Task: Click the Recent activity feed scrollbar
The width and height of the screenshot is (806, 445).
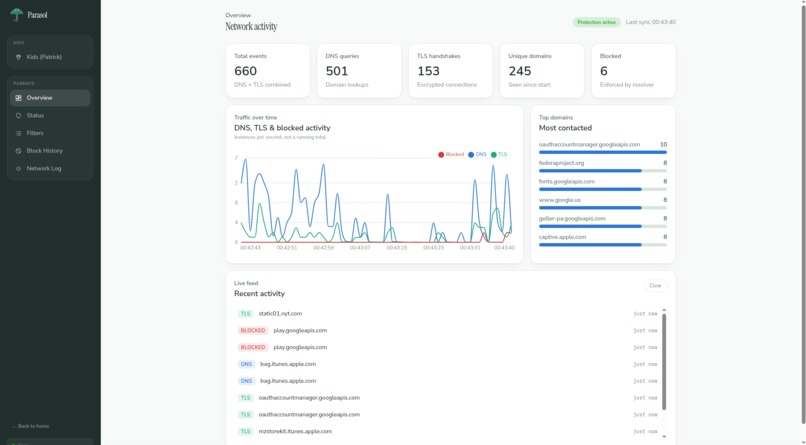Action: point(664,362)
